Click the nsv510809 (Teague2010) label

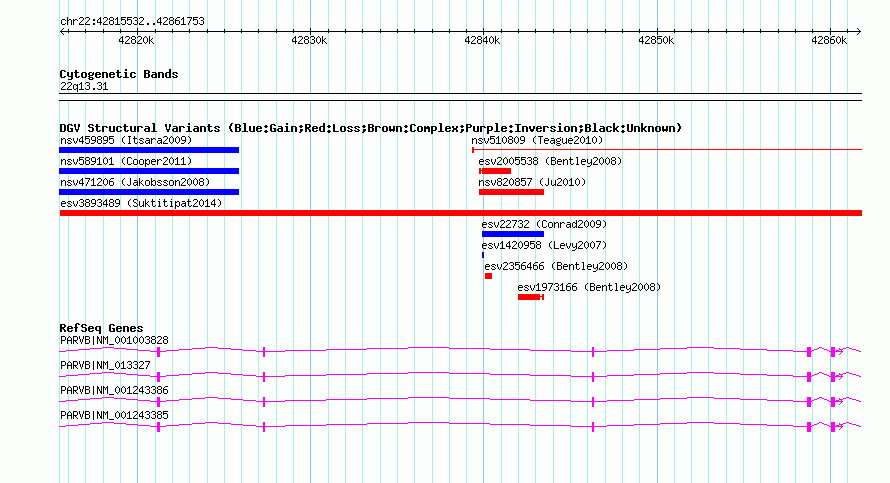537,140
